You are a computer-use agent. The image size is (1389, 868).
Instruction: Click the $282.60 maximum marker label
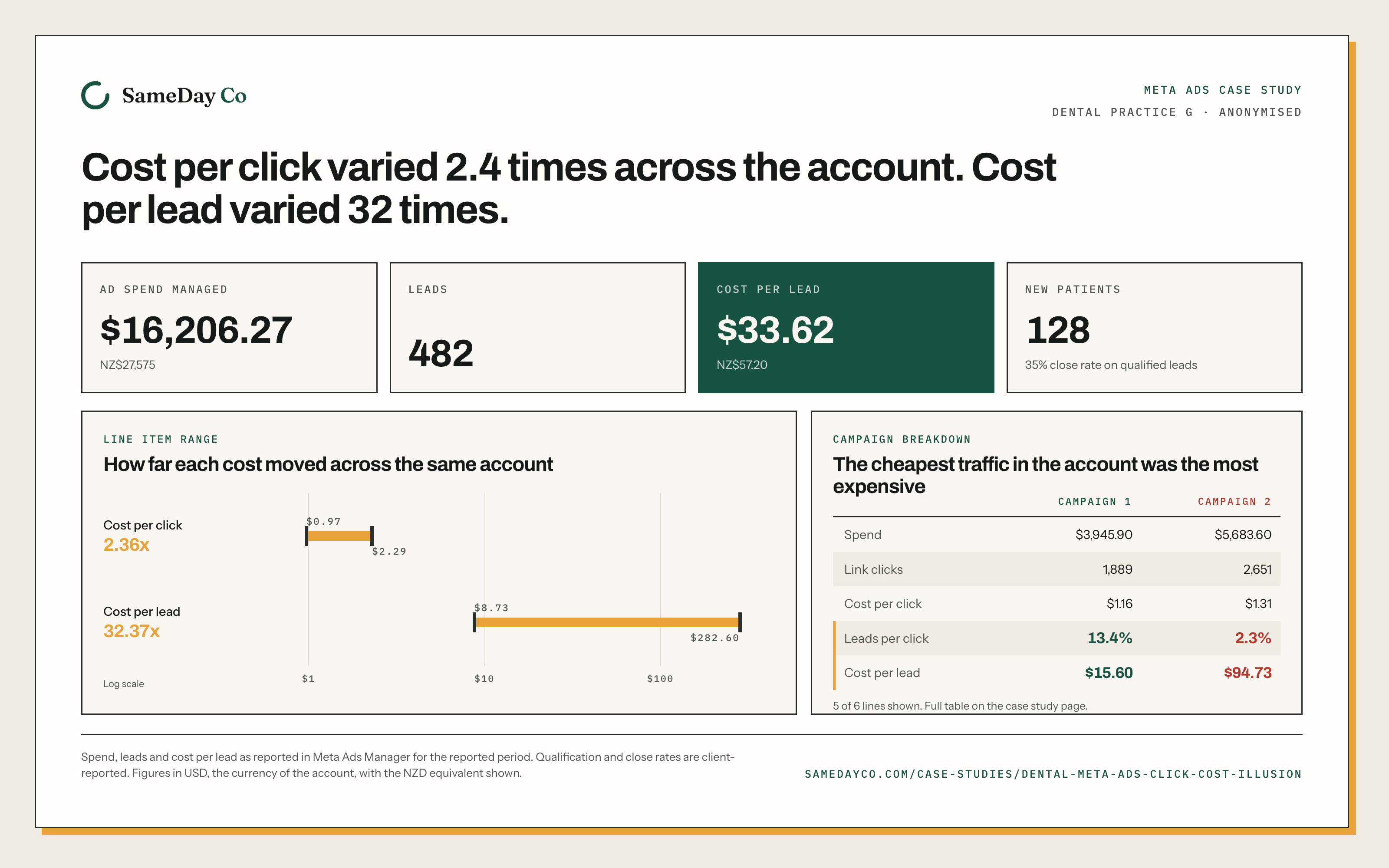coord(714,638)
